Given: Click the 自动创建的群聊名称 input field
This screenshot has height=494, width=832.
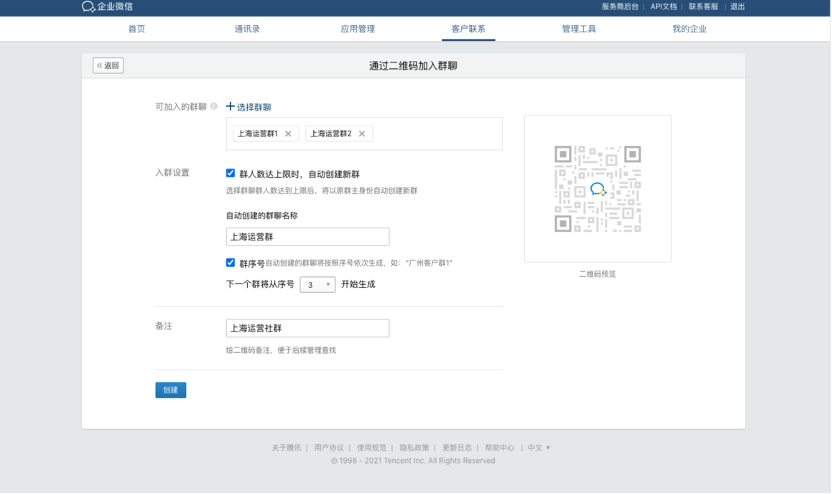Looking at the screenshot, I should pos(308,237).
